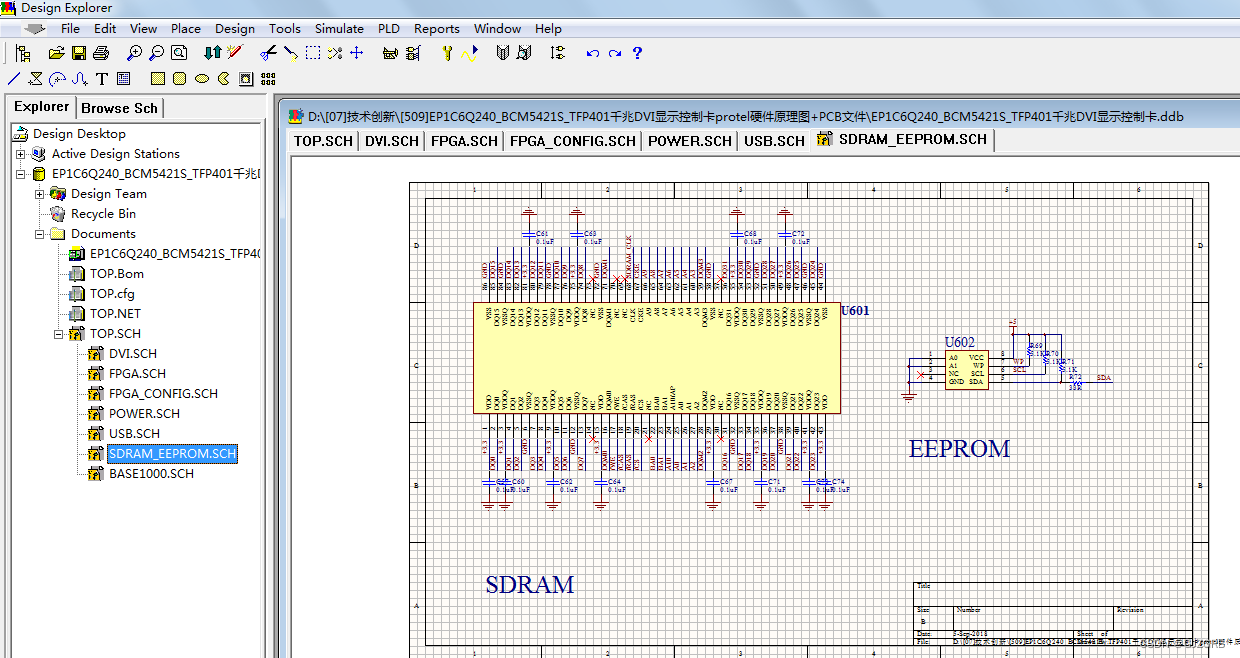
Task: Click the U602 EEPROM component
Action: click(x=965, y=370)
